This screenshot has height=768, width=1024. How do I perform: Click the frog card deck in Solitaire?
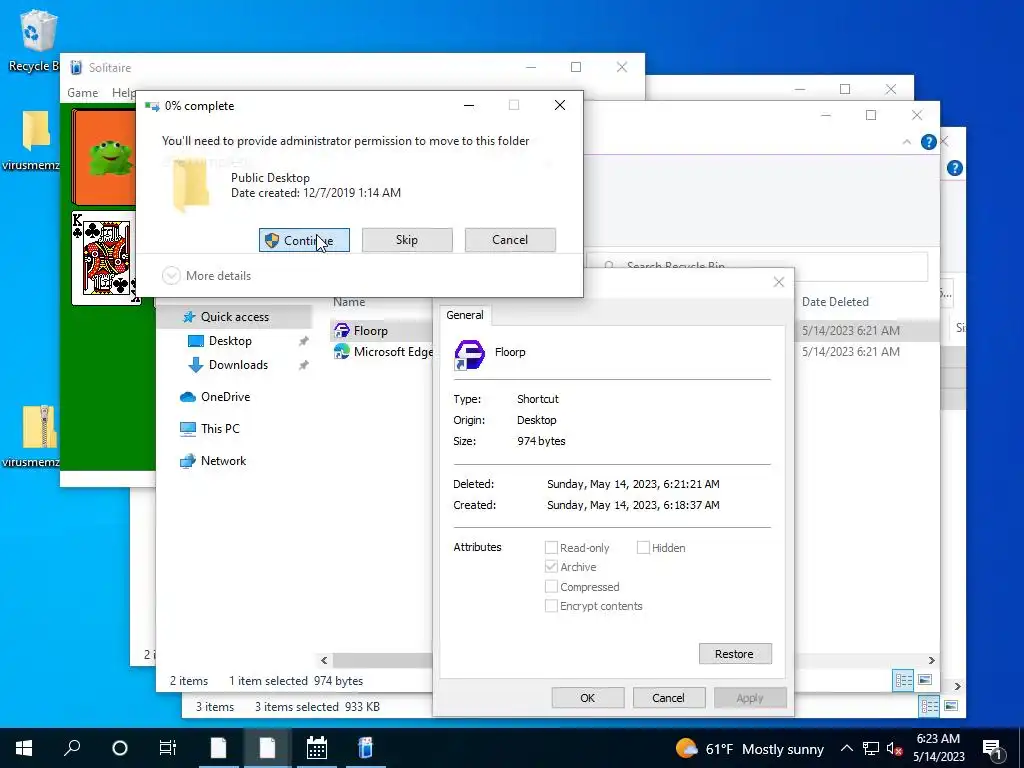(x=104, y=157)
